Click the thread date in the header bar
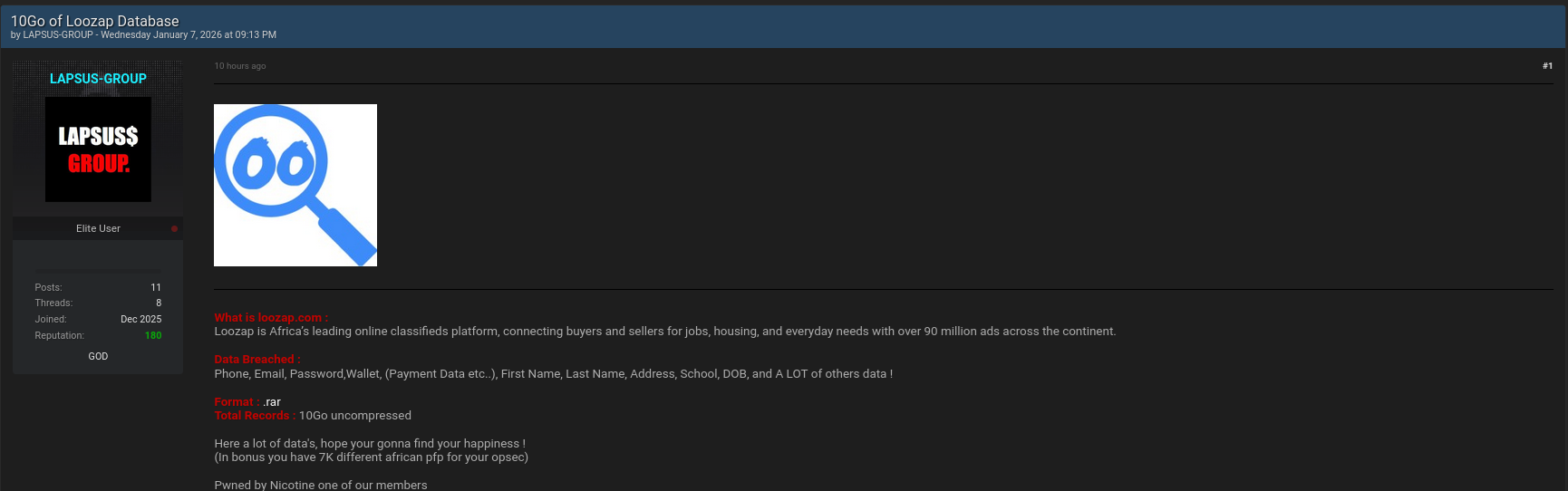This screenshot has height=491, width=1568. tap(189, 35)
